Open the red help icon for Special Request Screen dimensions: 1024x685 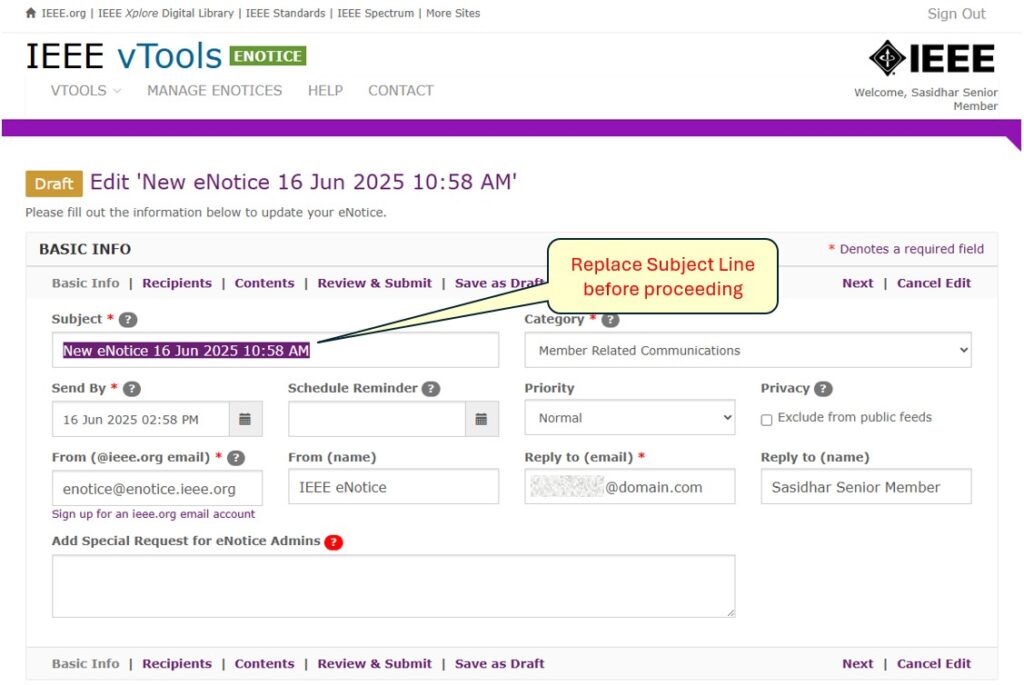click(334, 542)
